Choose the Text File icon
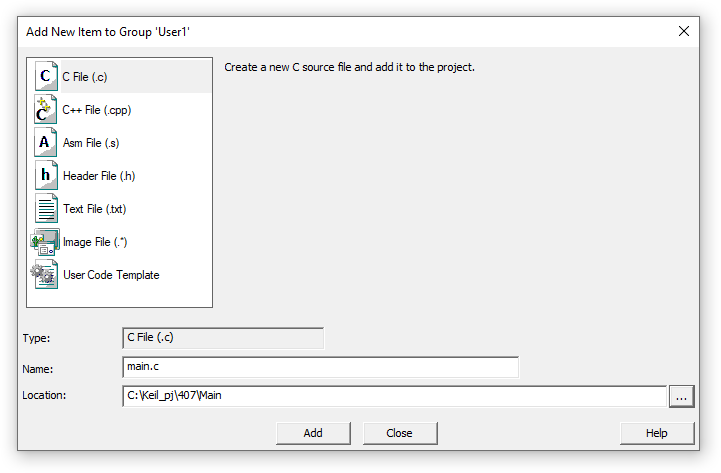This screenshot has height=473, width=721. click(x=46, y=209)
